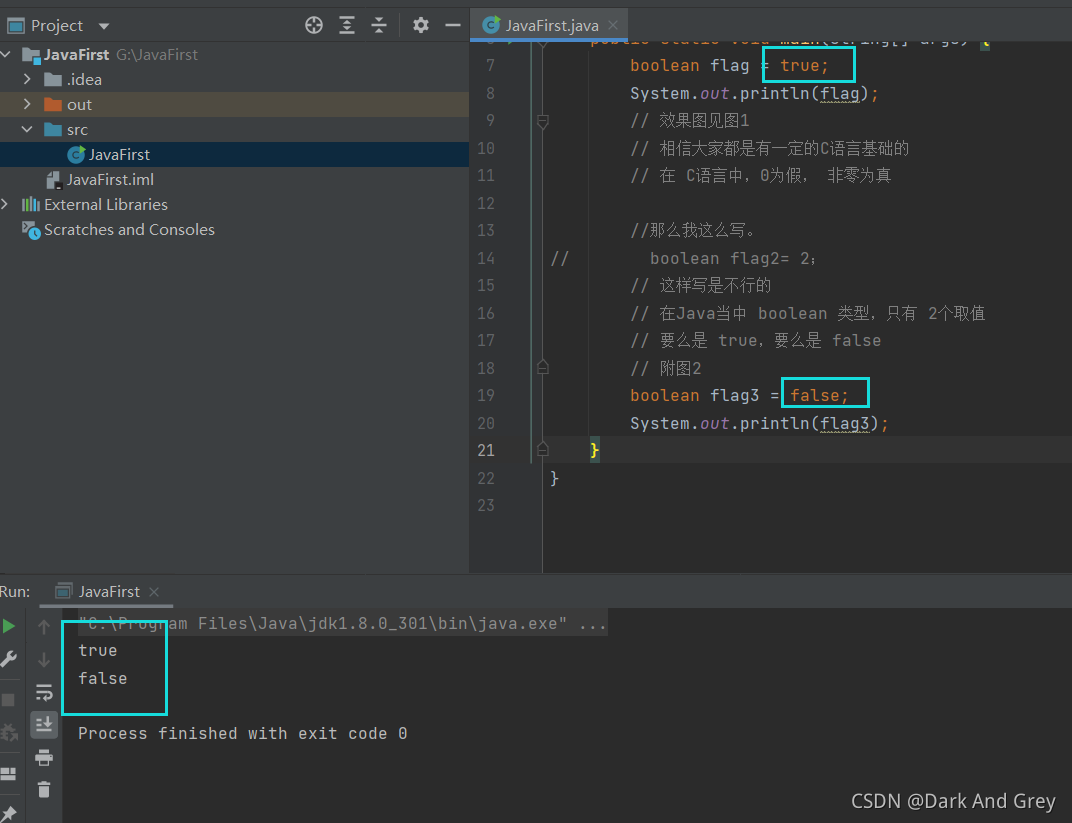The height and width of the screenshot is (823, 1072).
Task: Click 'System.out.println(flag3);' line
Action: [x=759, y=424]
